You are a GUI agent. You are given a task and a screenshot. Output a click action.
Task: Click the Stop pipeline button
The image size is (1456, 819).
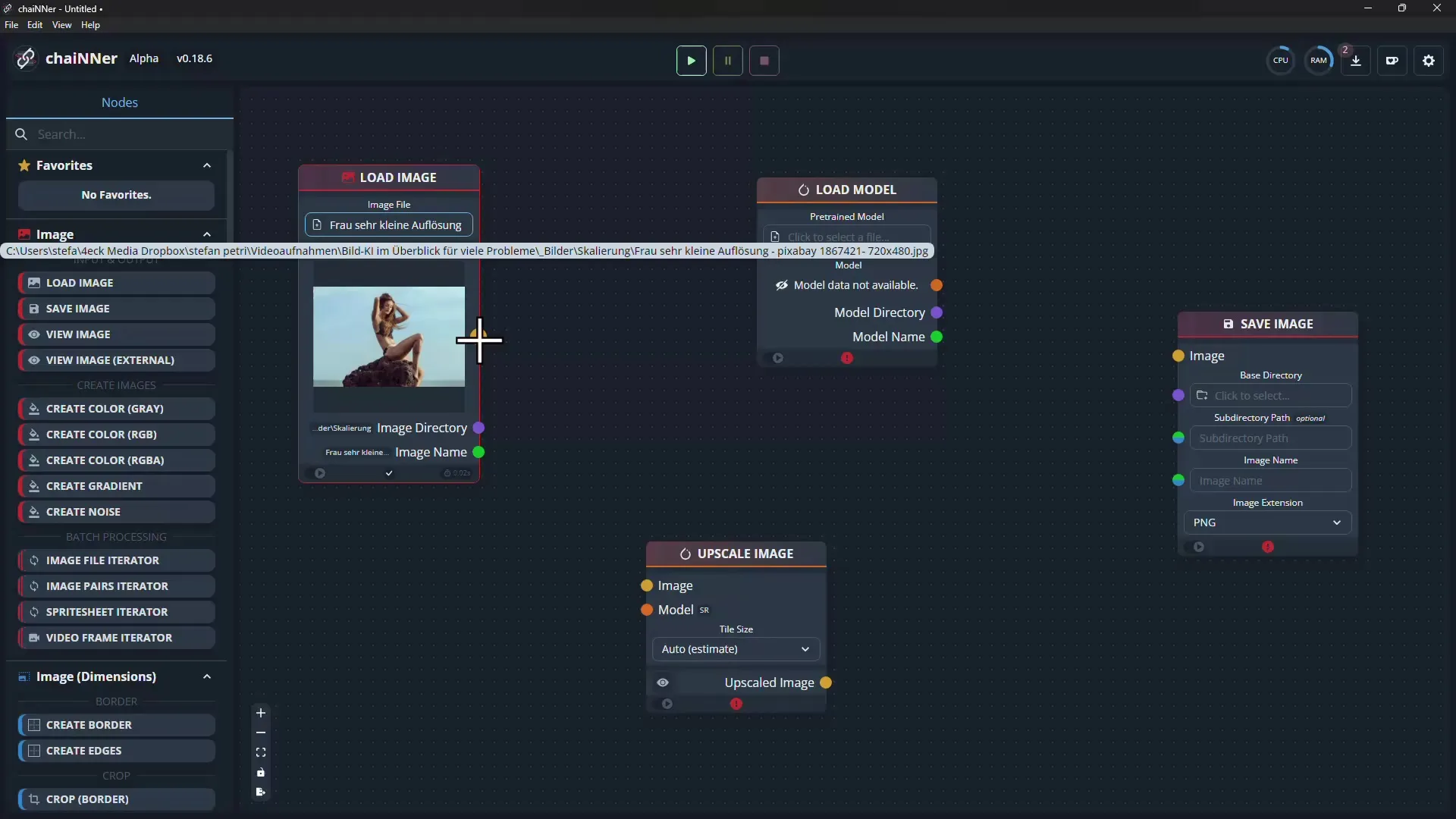pos(764,61)
